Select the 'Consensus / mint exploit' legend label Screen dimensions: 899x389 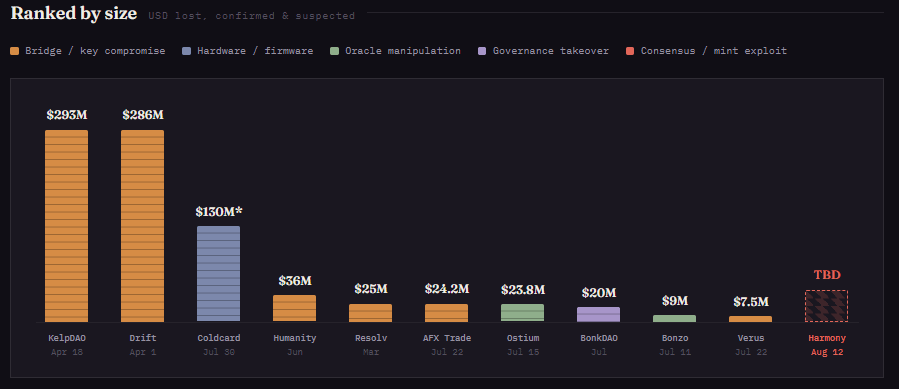pyautogui.click(x=714, y=51)
